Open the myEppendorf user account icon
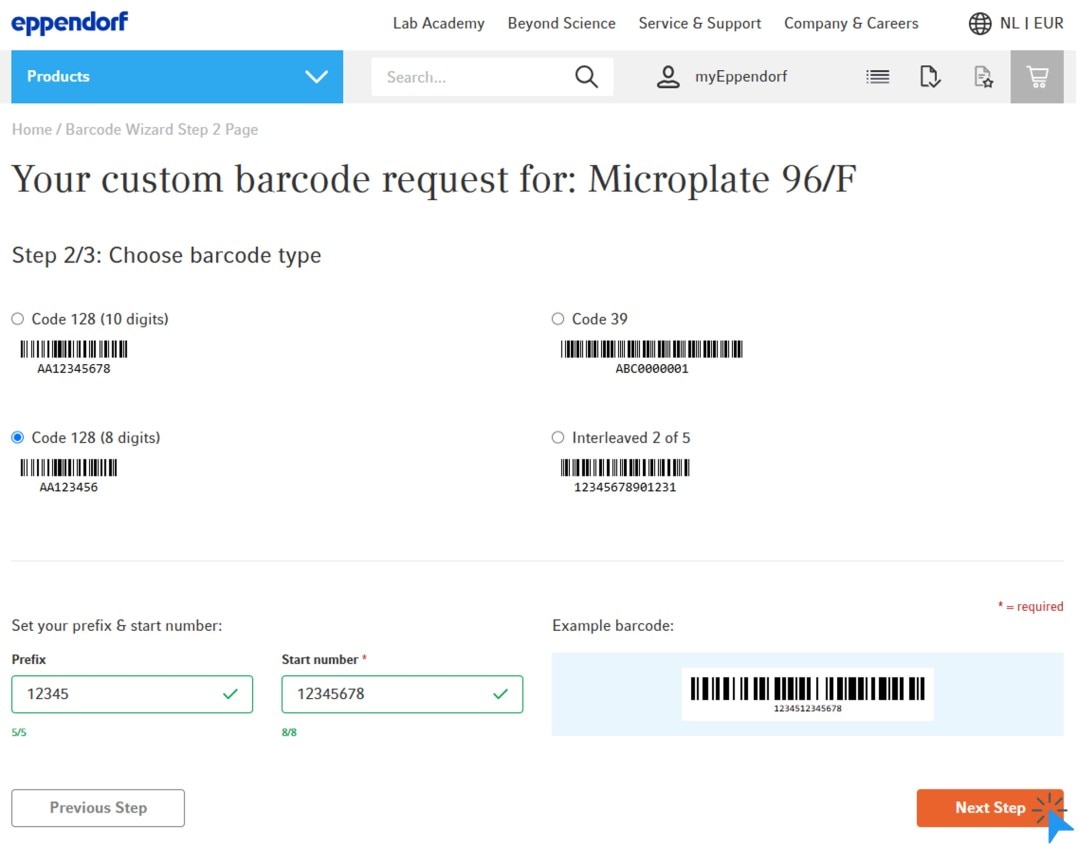1080x845 pixels. 668,77
